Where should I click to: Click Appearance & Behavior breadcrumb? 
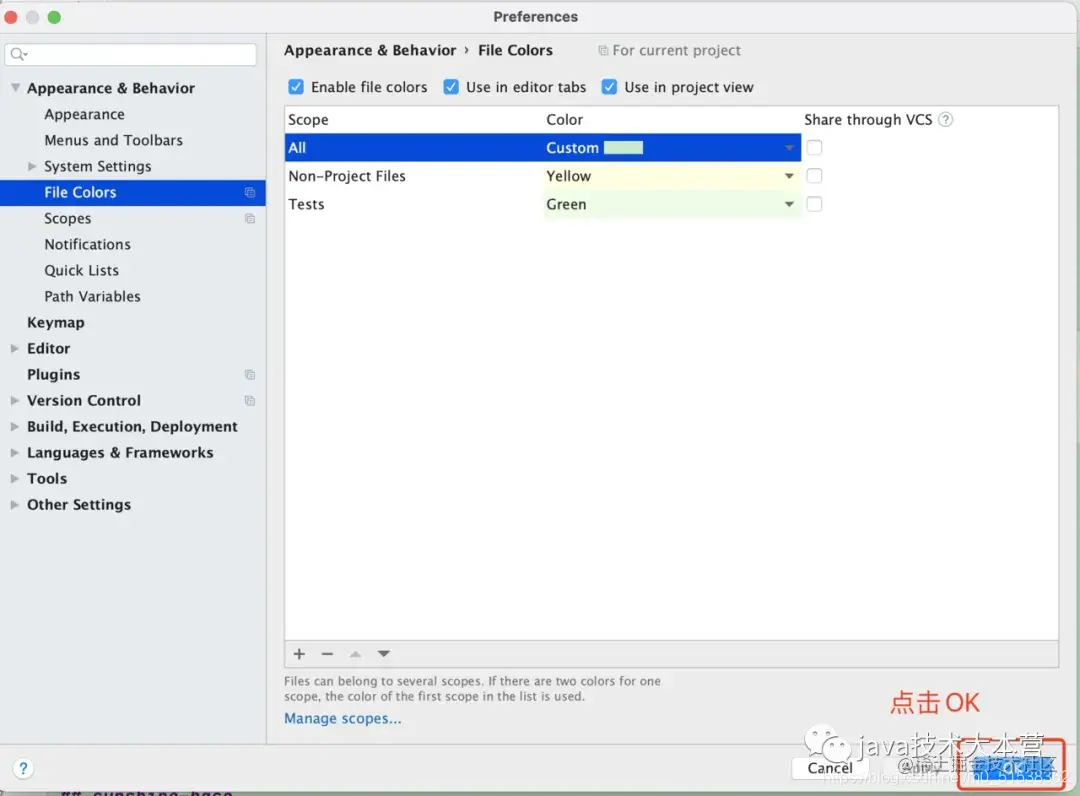coord(370,50)
